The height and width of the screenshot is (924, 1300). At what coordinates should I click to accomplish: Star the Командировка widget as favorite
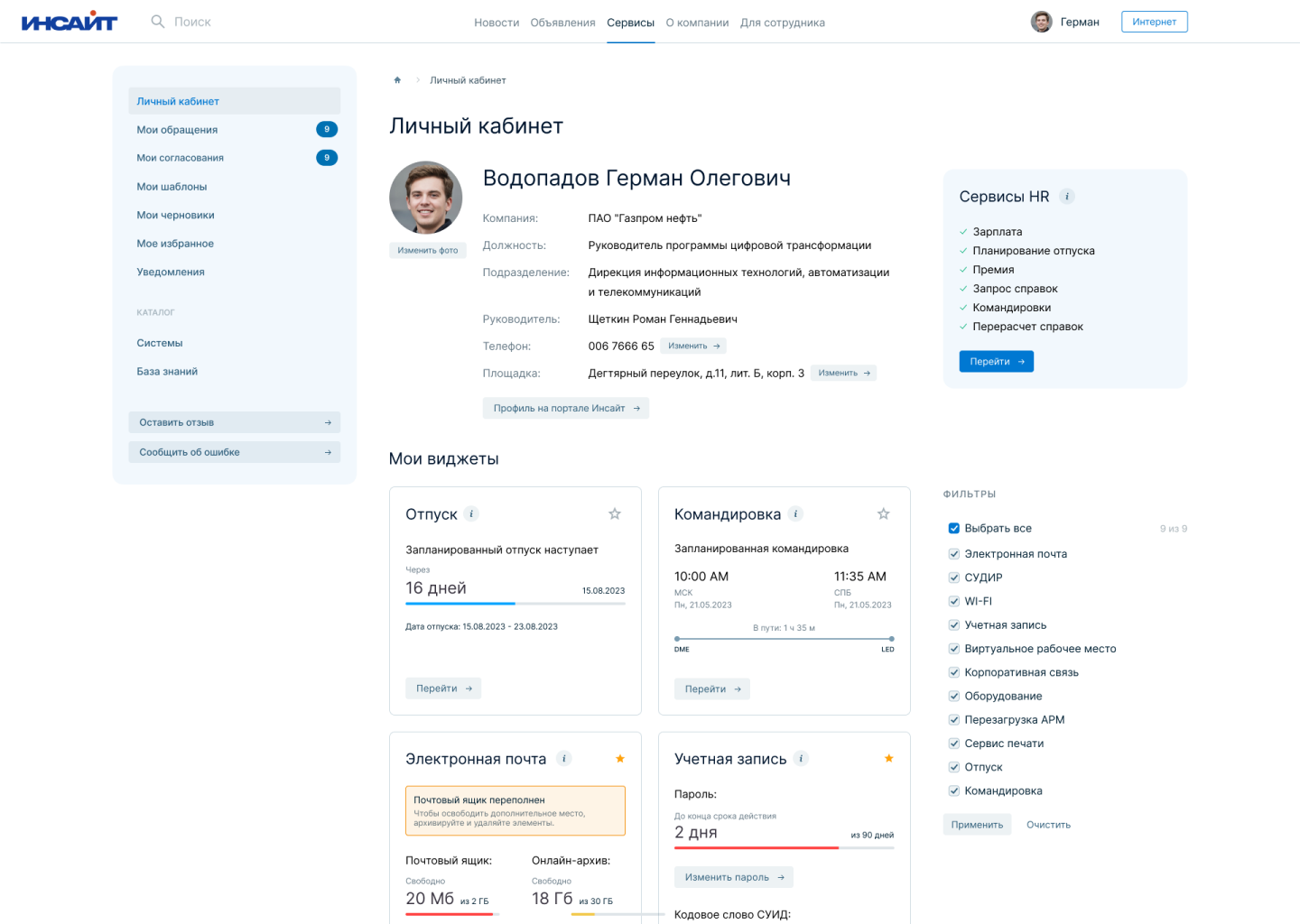coord(884,514)
